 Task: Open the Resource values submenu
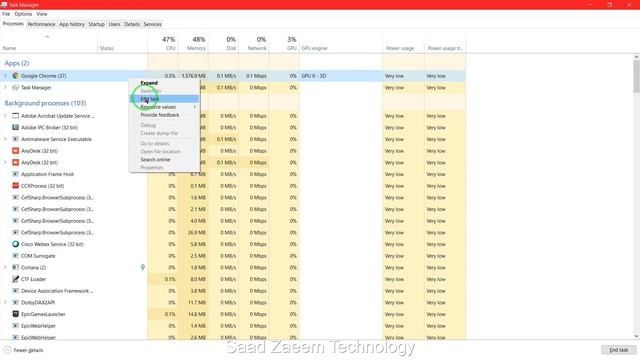tap(164, 107)
